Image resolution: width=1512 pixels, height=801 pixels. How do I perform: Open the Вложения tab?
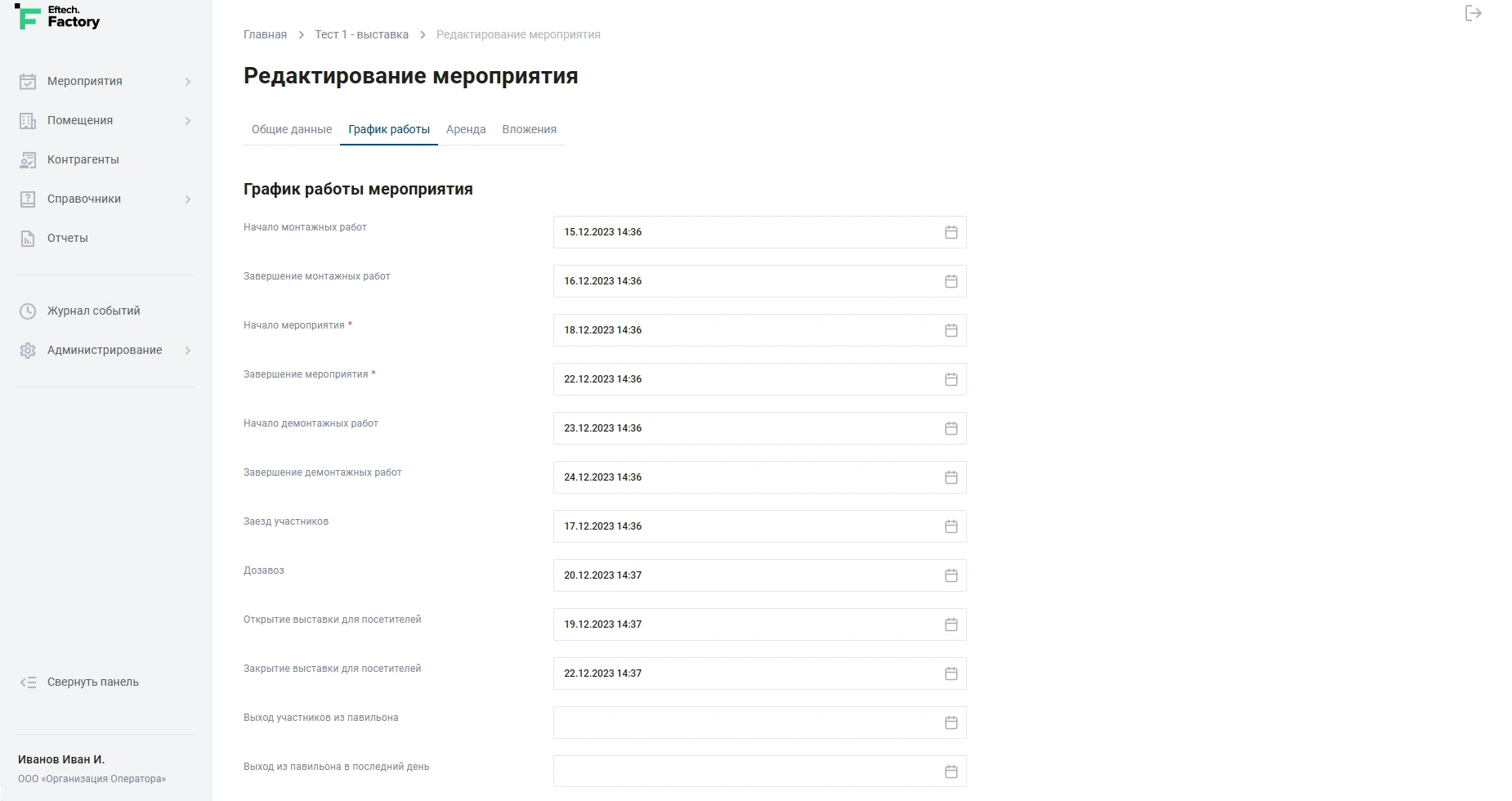tap(529, 129)
